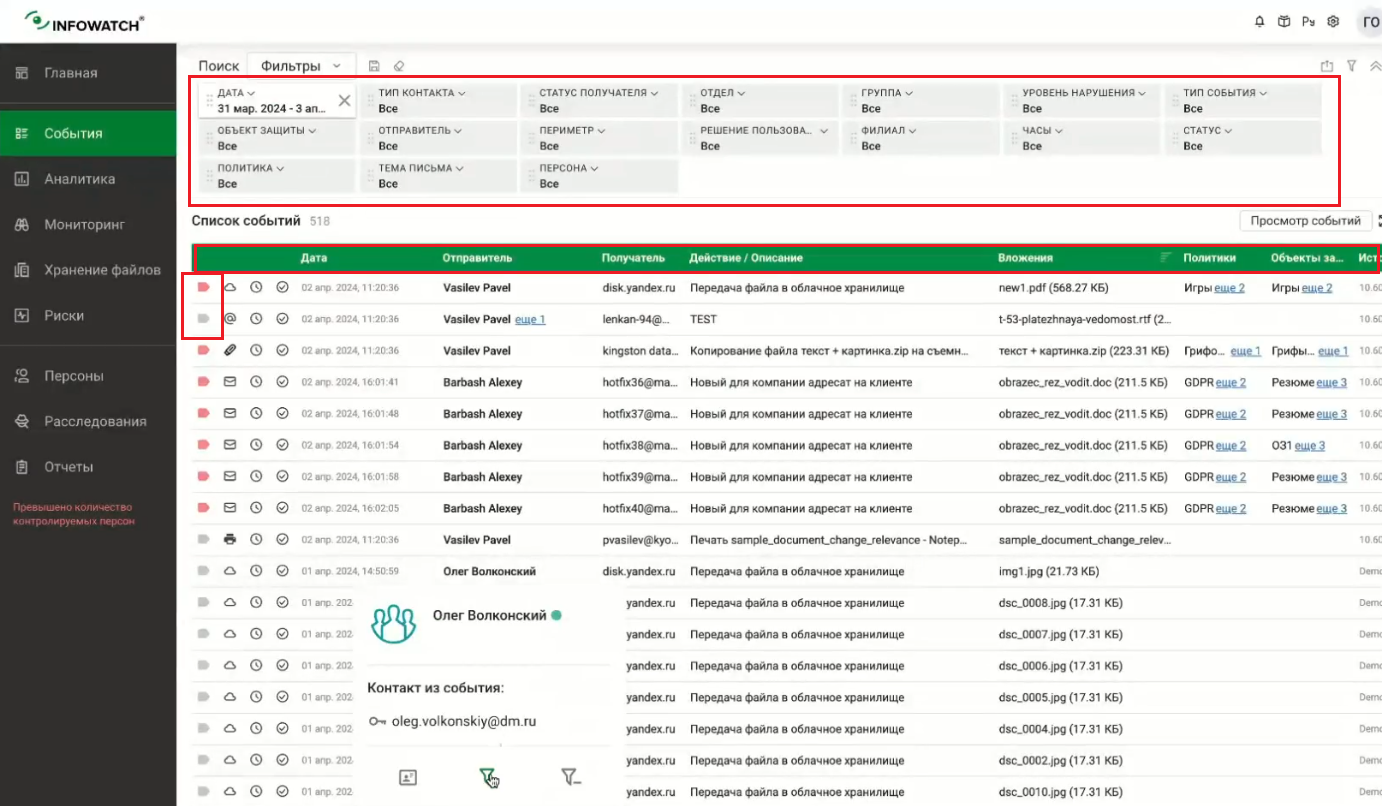The width and height of the screenshot is (1382, 806).
Task: Click the save filter floppy disk icon
Action: (x=374, y=66)
